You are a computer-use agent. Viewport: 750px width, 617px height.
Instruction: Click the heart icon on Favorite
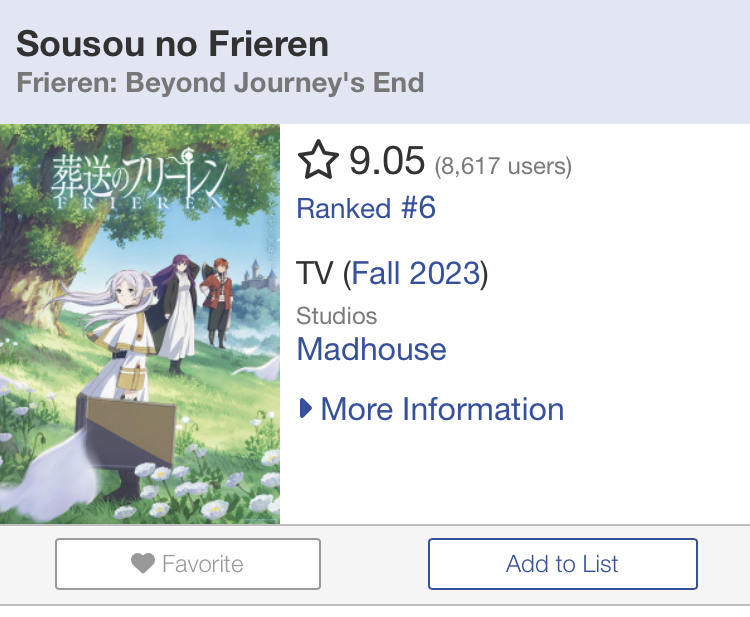143,564
